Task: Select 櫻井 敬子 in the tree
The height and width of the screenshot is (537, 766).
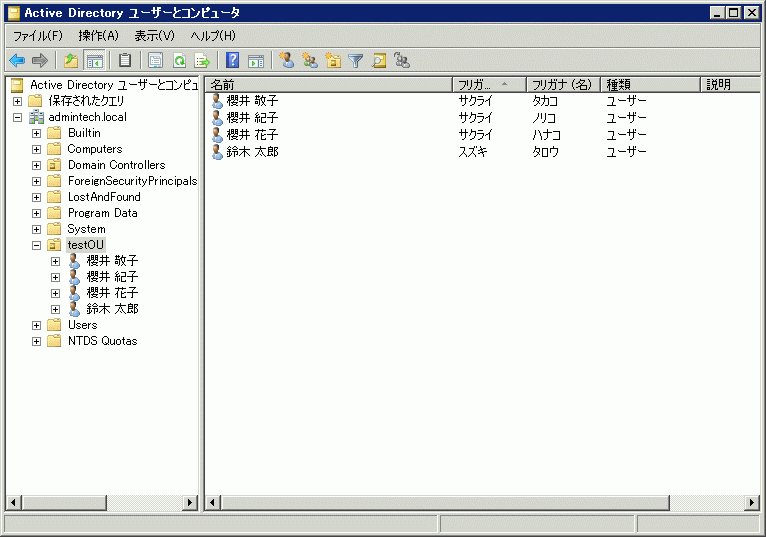Action: [112, 261]
